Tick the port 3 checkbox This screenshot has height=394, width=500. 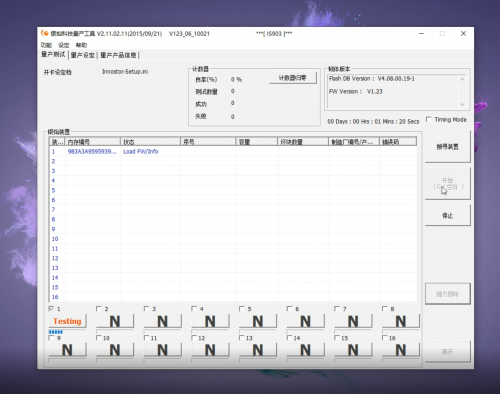coord(147,309)
